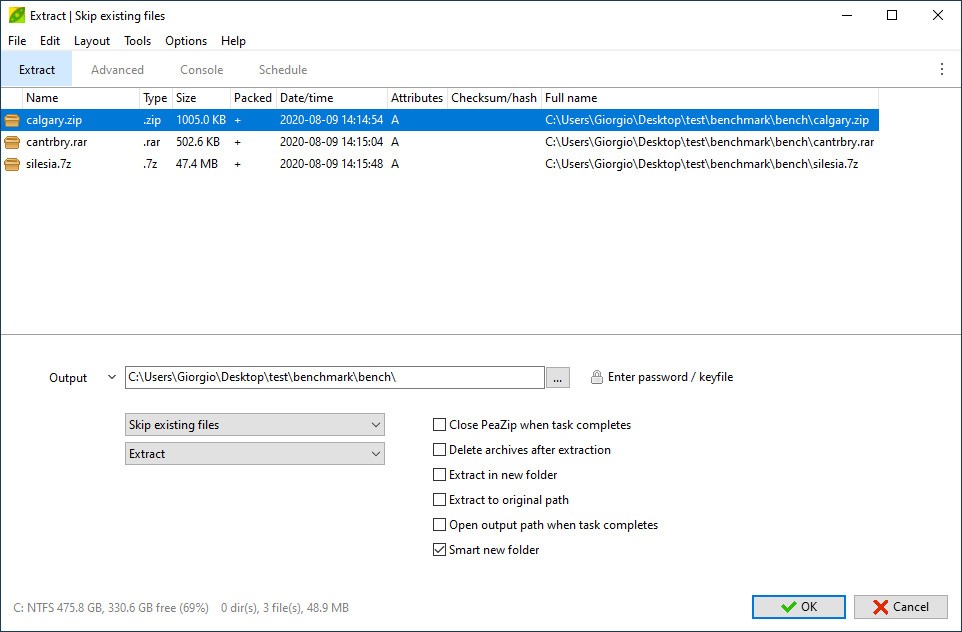
Task: Select the calgary.zip file name
Action: tap(54, 120)
